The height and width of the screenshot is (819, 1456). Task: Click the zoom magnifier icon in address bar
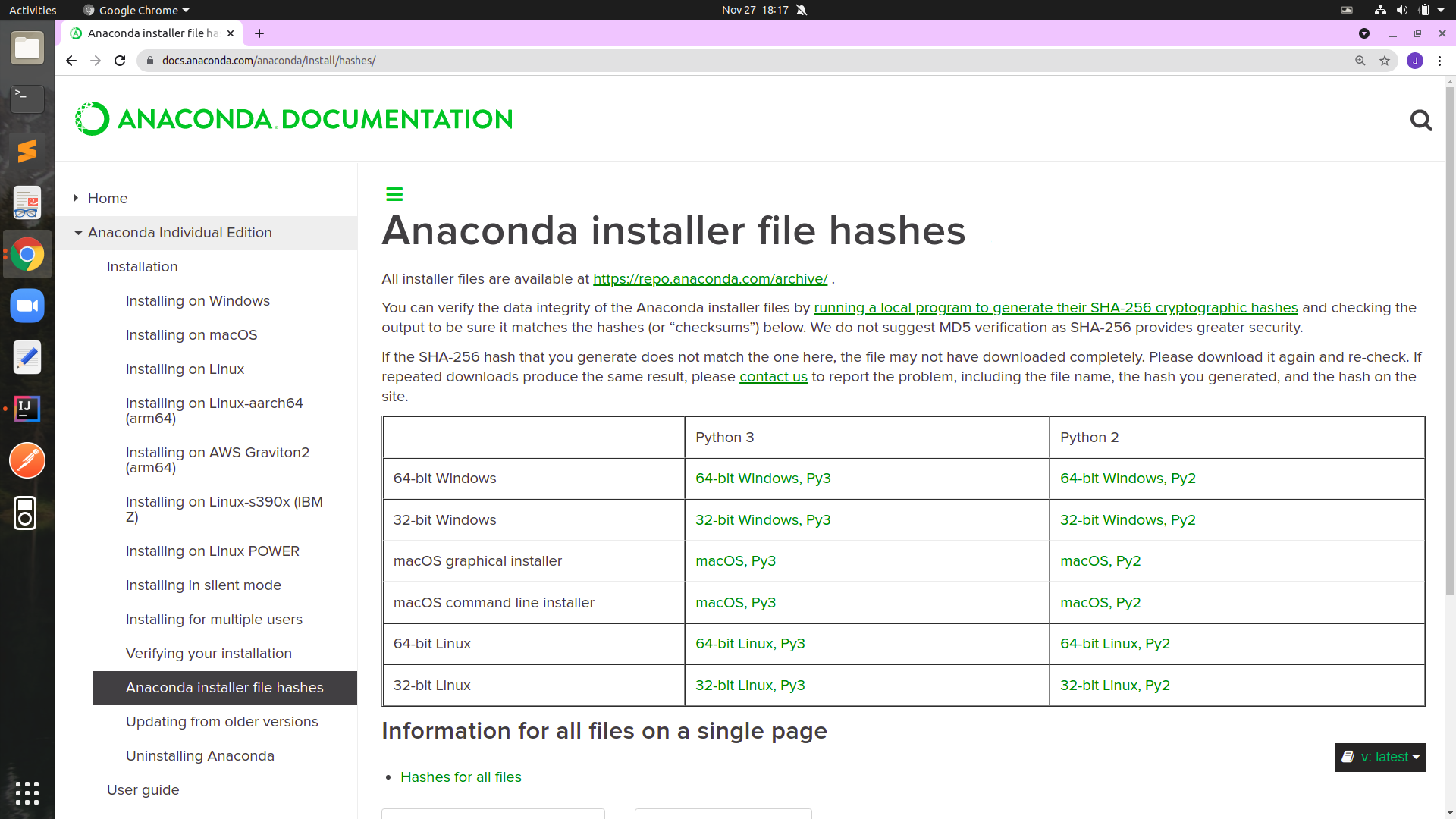pyautogui.click(x=1360, y=61)
